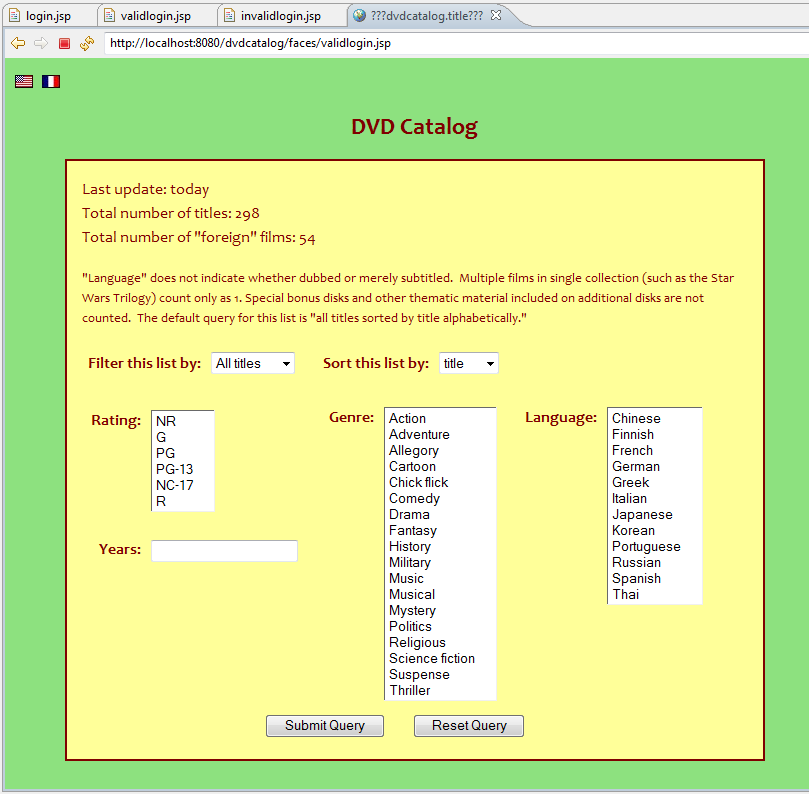Select Religious in the Genre list

(440, 642)
